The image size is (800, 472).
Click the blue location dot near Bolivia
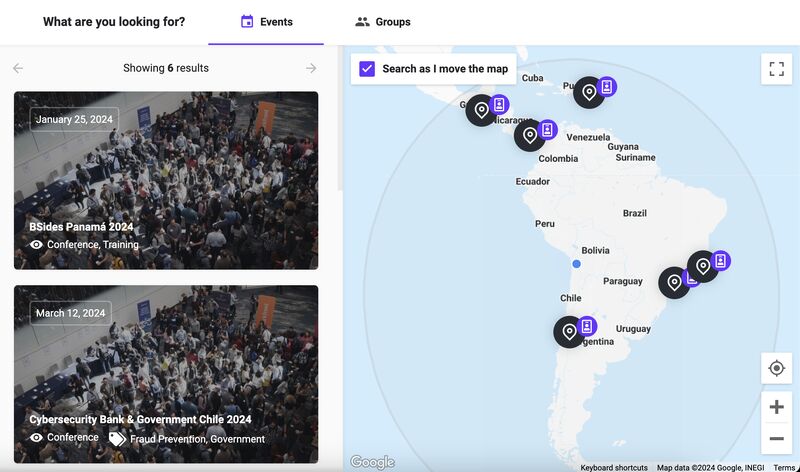577,264
